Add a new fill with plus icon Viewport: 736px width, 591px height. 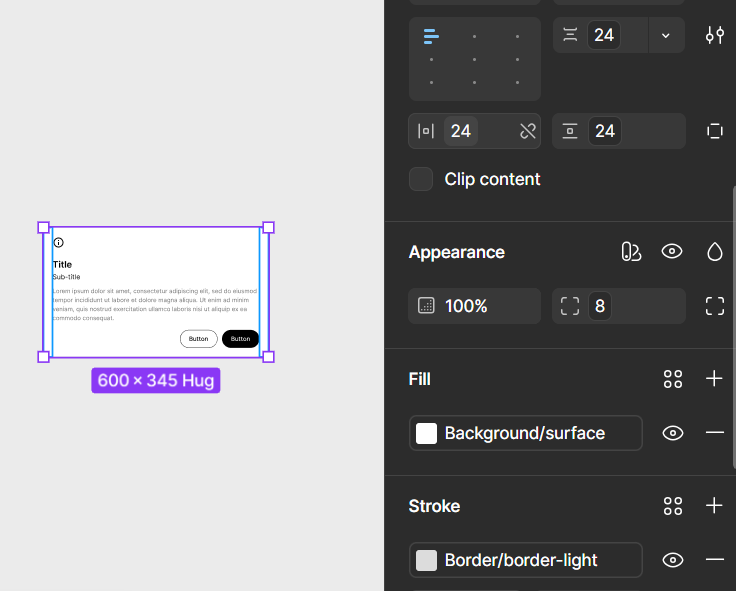pyautogui.click(x=714, y=379)
